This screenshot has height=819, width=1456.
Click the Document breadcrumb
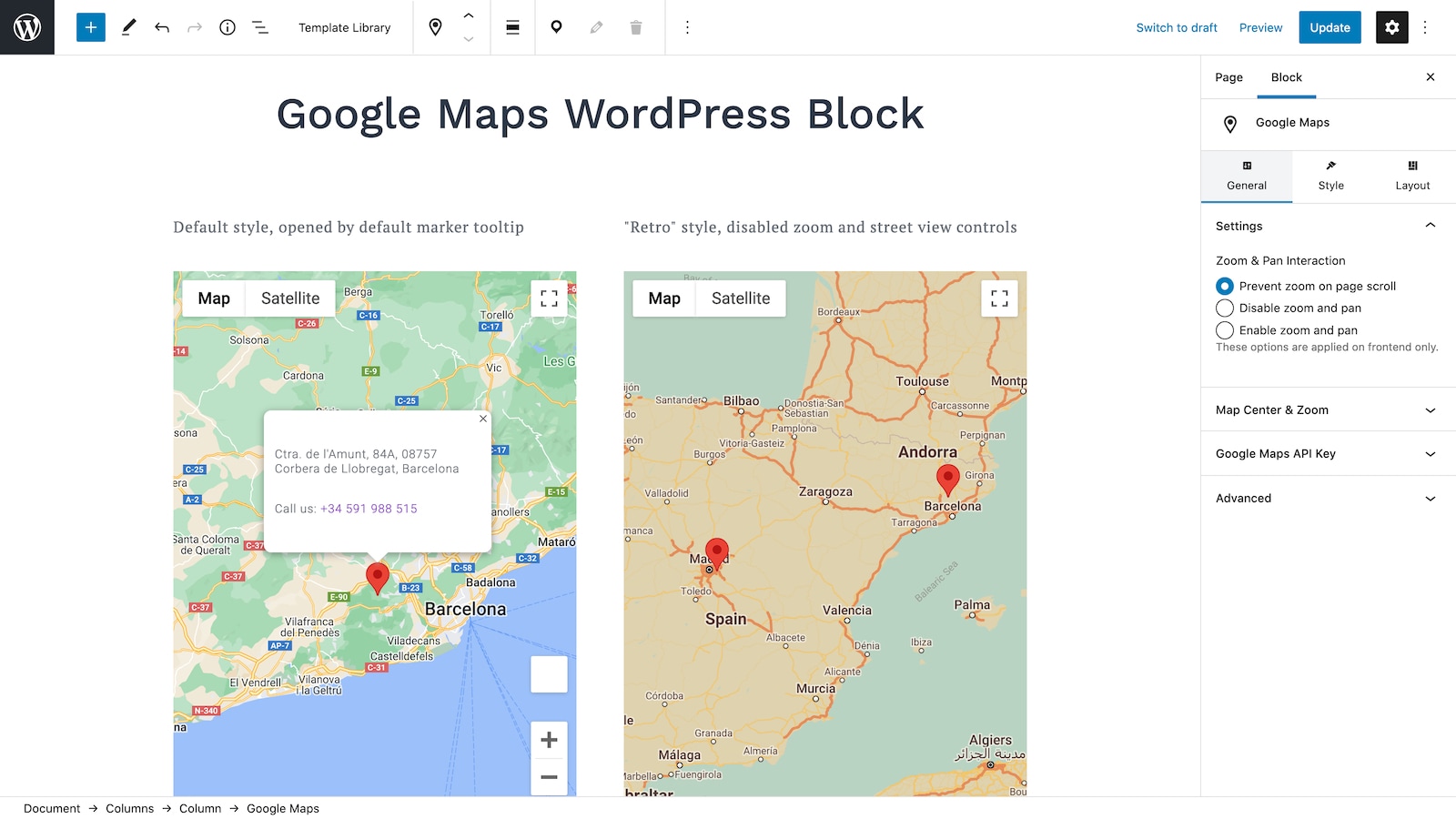pyautogui.click(x=52, y=808)
